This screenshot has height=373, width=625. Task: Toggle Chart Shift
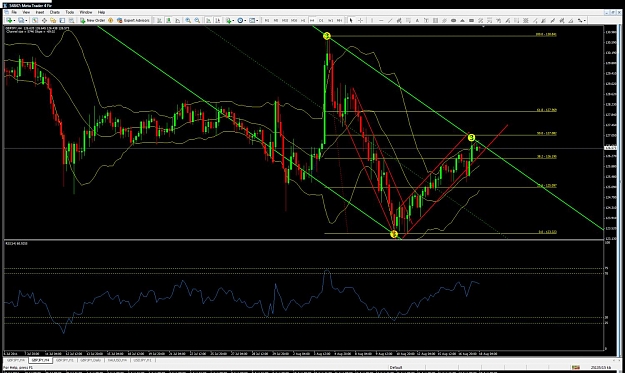coord(218,20)
